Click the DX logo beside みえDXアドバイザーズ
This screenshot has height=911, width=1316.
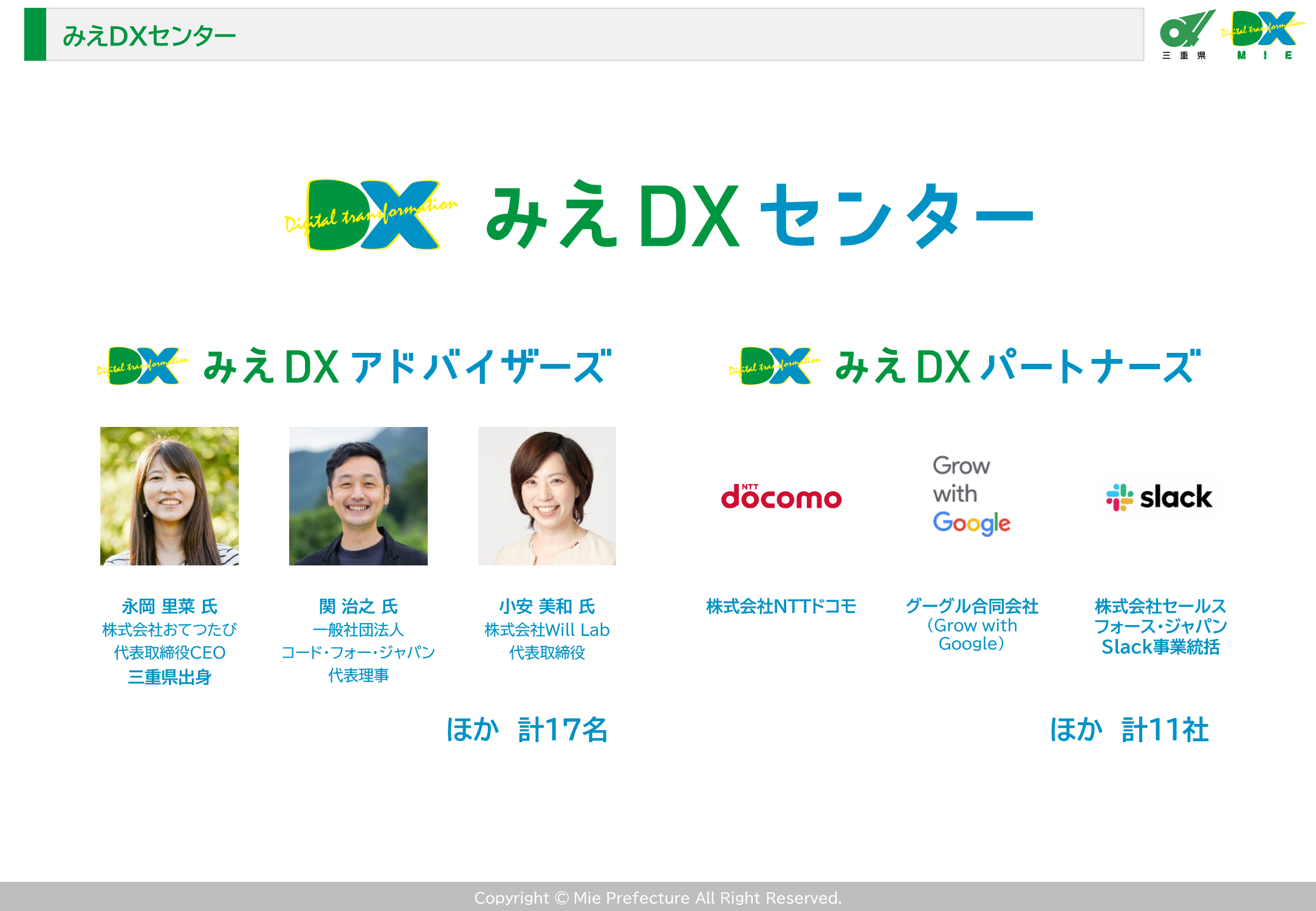click(x=143, y=366)
